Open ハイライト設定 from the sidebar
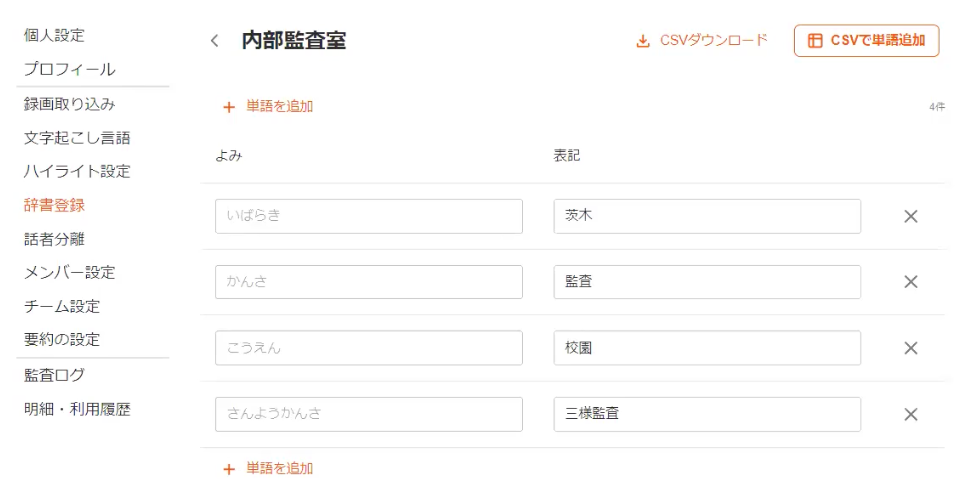The image size is (960, 498). pos(77,171)
